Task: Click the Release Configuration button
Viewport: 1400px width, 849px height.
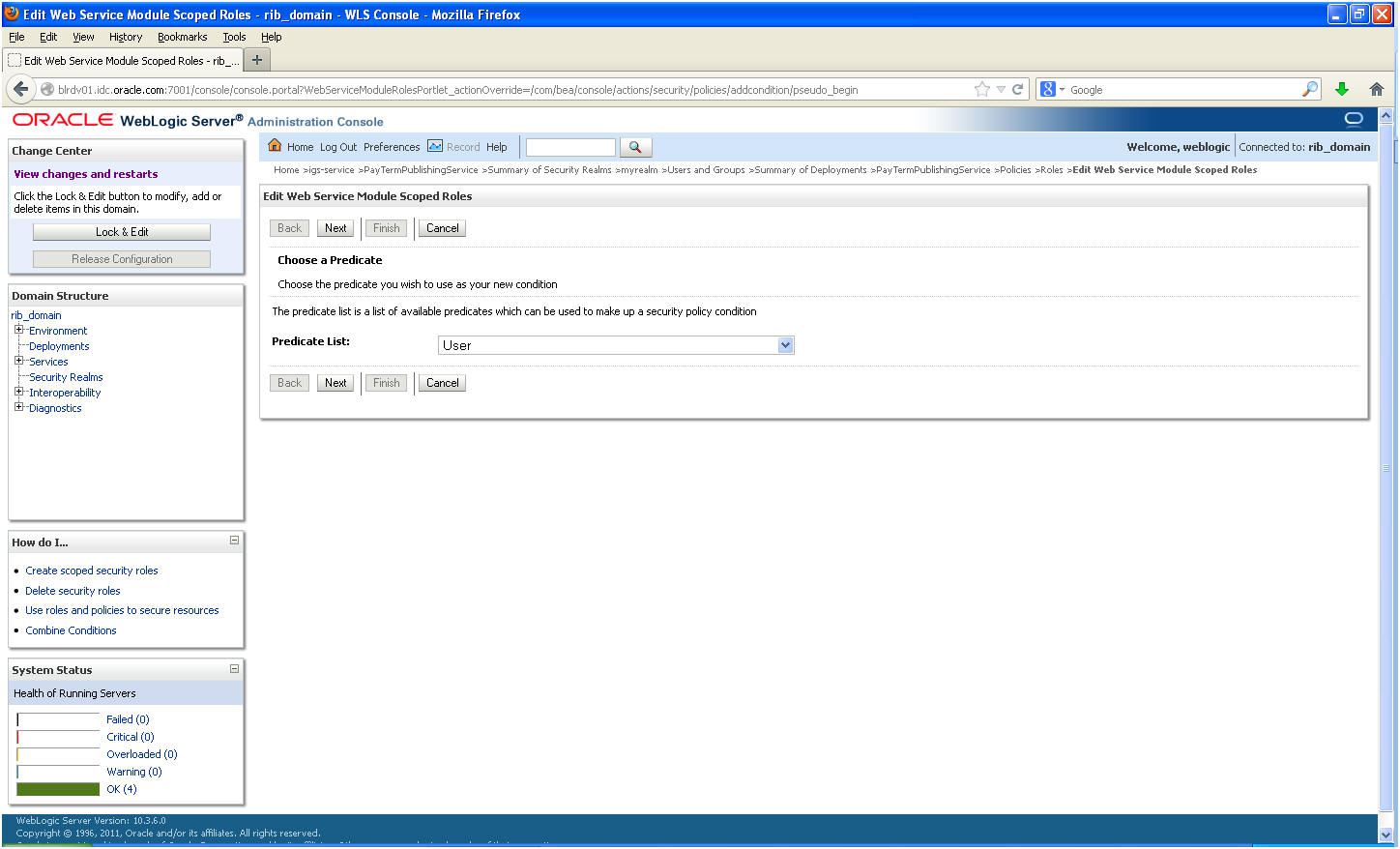Action: (122, 259)
